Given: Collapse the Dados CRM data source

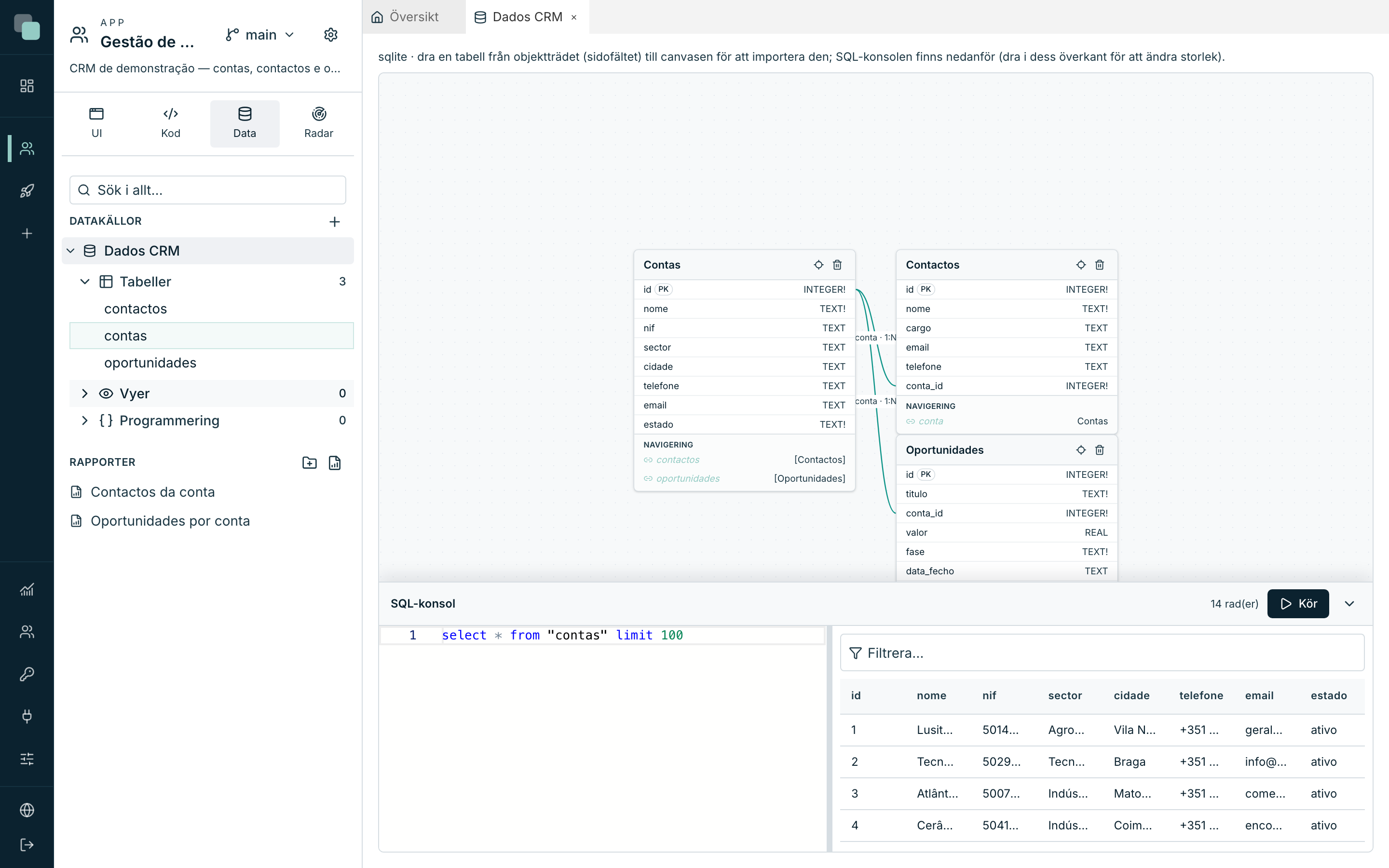Looking at the screenshot, I should (70, 251).
